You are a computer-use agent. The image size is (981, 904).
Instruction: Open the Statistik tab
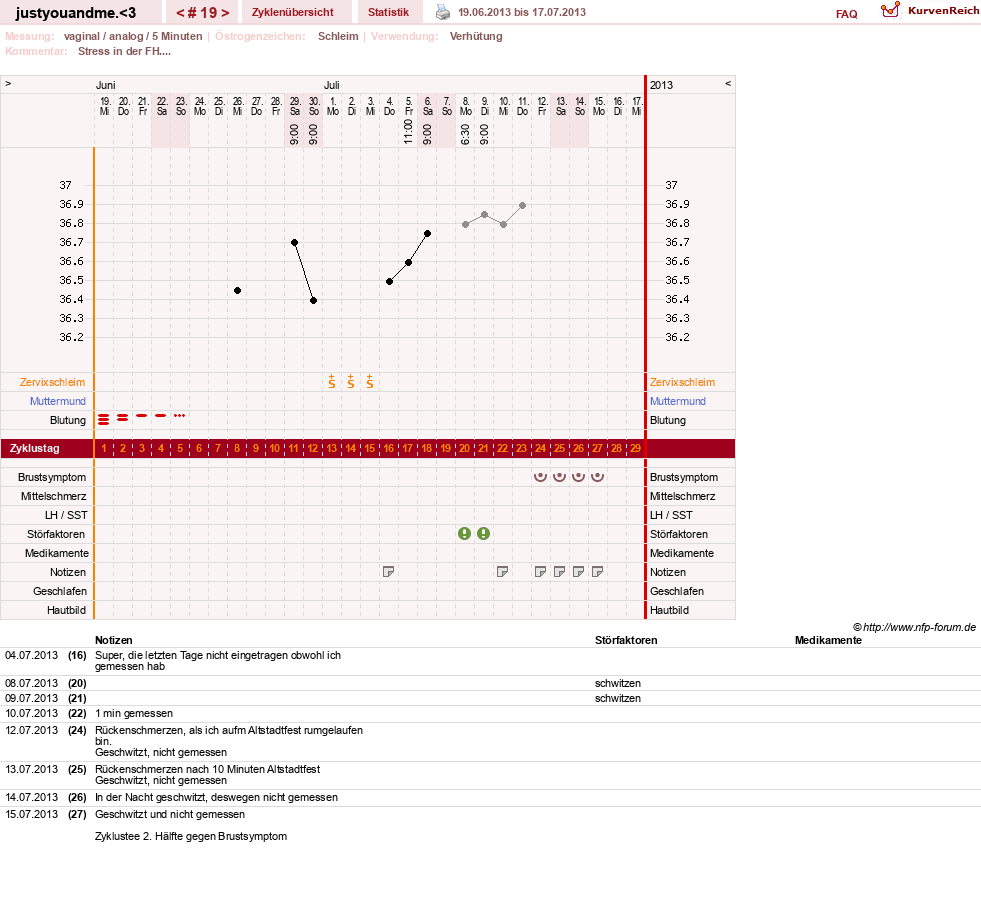388,12
